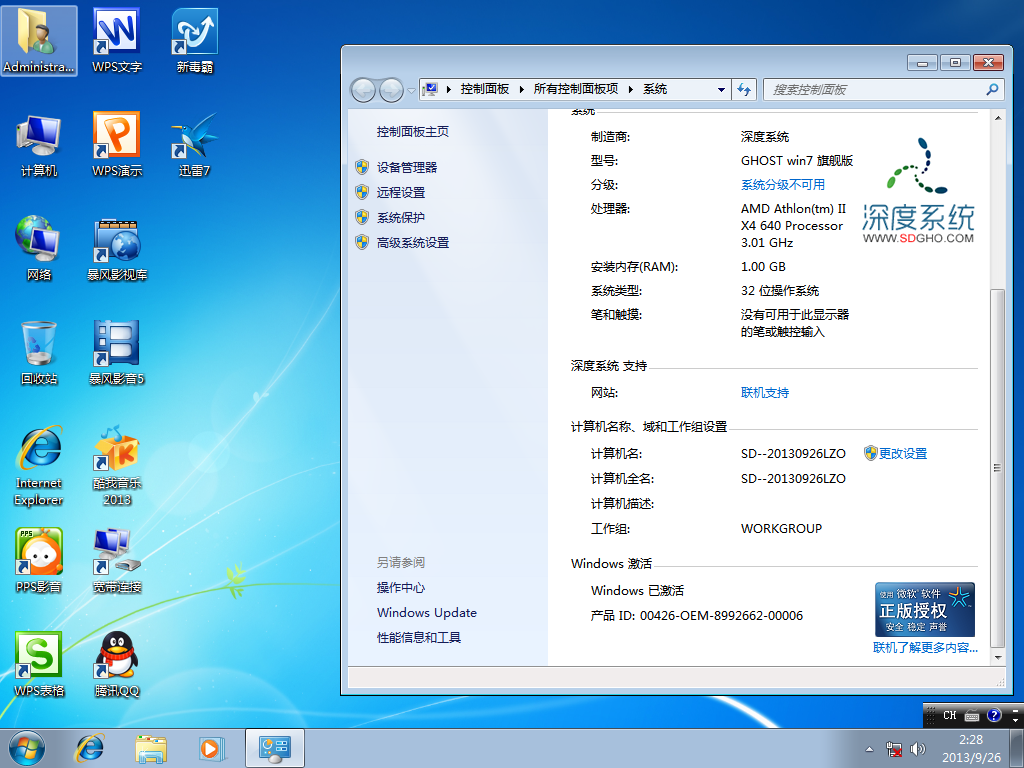Screen dimensions: 1024x768
Task: Open the Administrator folder desktop icon
Action: [x=39, y=40]
